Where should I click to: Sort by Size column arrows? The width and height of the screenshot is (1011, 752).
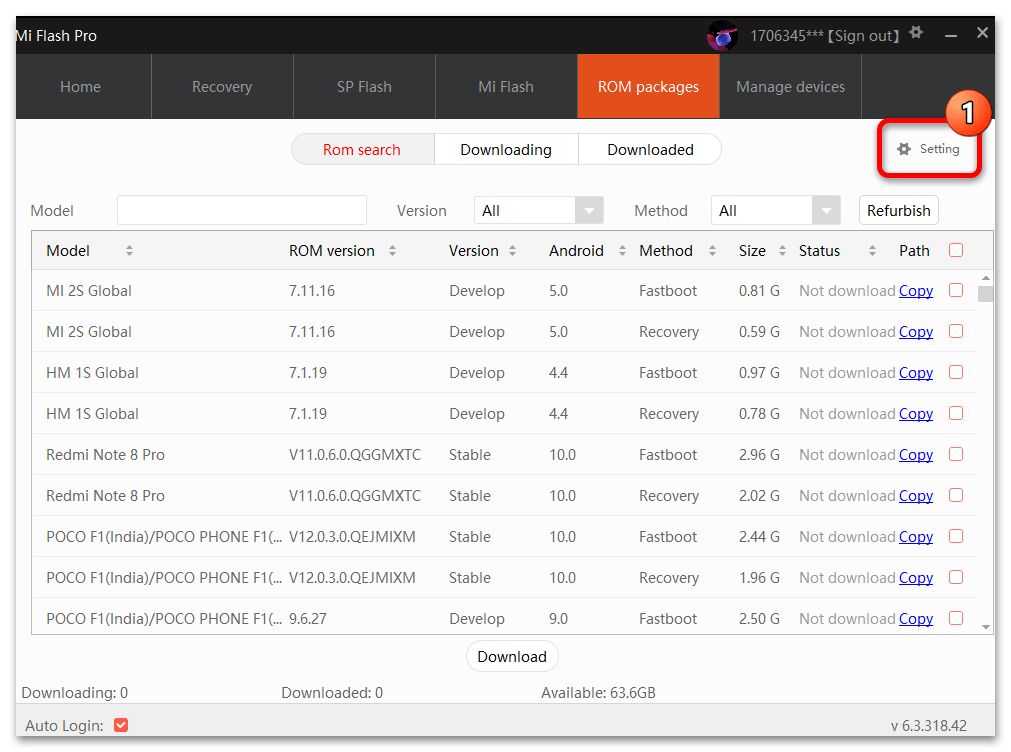point(782,250)
